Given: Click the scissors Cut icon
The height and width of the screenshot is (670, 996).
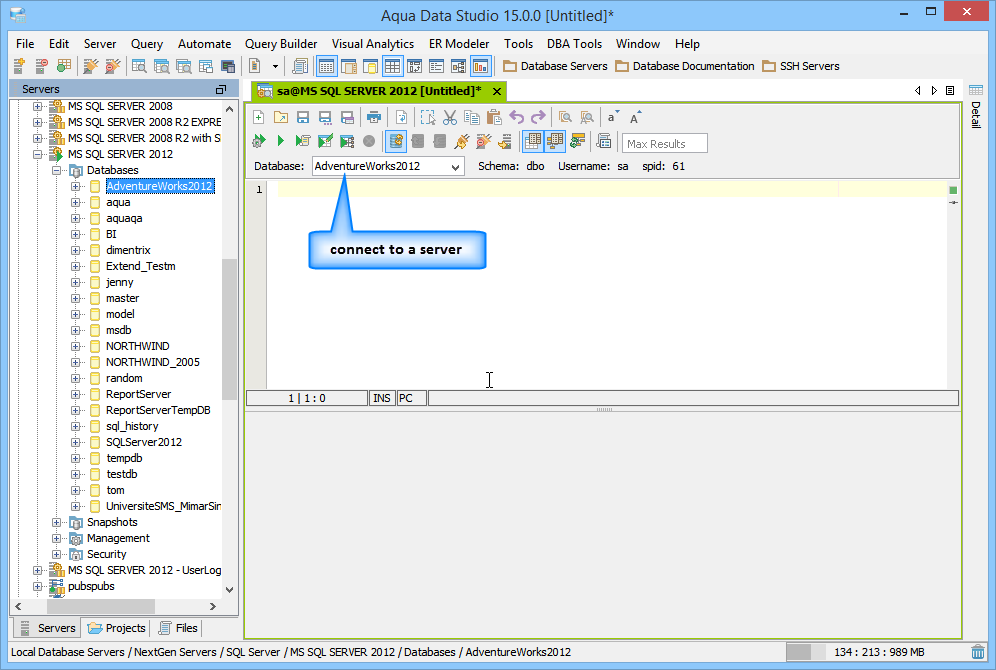Looking at the screenshot, I should 450,117.
